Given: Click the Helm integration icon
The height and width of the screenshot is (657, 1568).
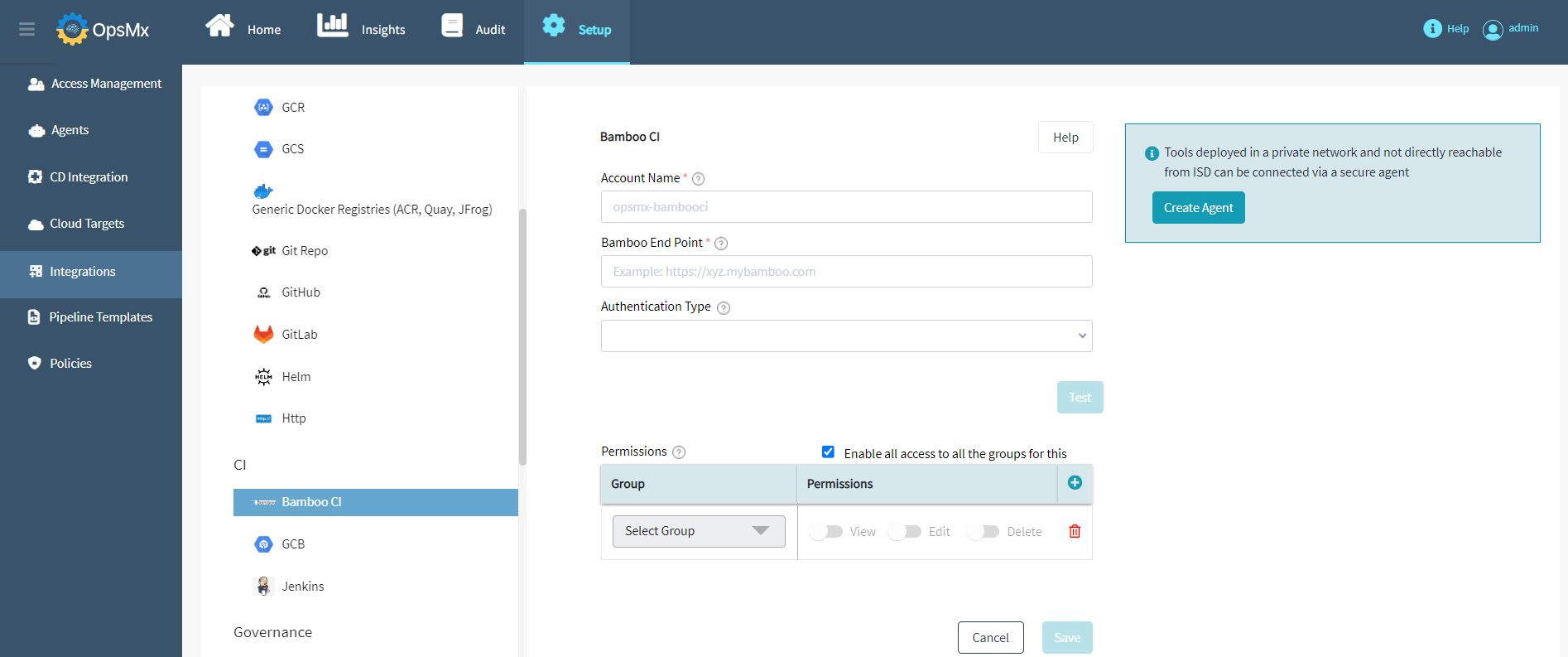Looking at the screenshot, I should point(263,377).
